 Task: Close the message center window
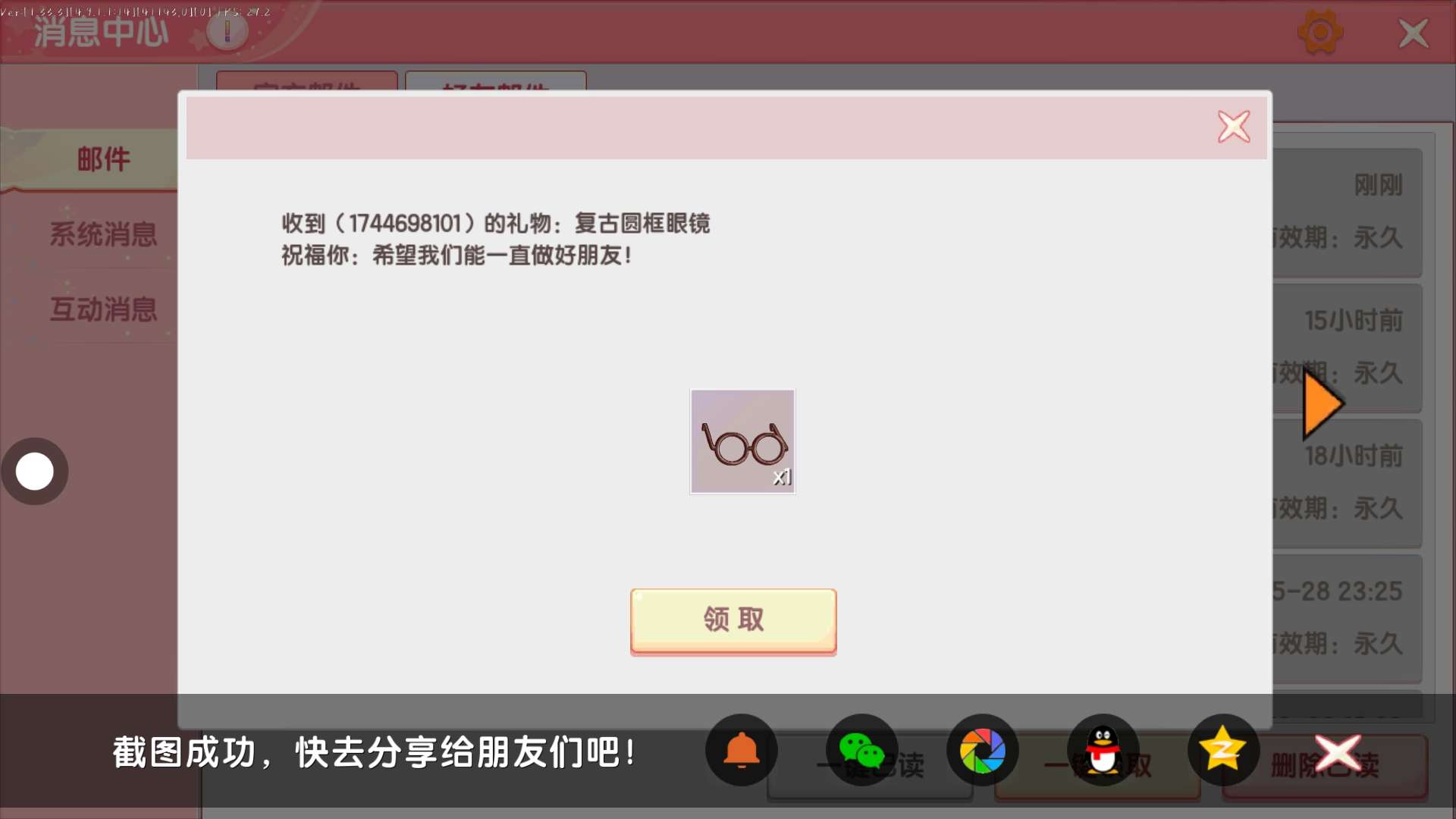coord(1413,33)
